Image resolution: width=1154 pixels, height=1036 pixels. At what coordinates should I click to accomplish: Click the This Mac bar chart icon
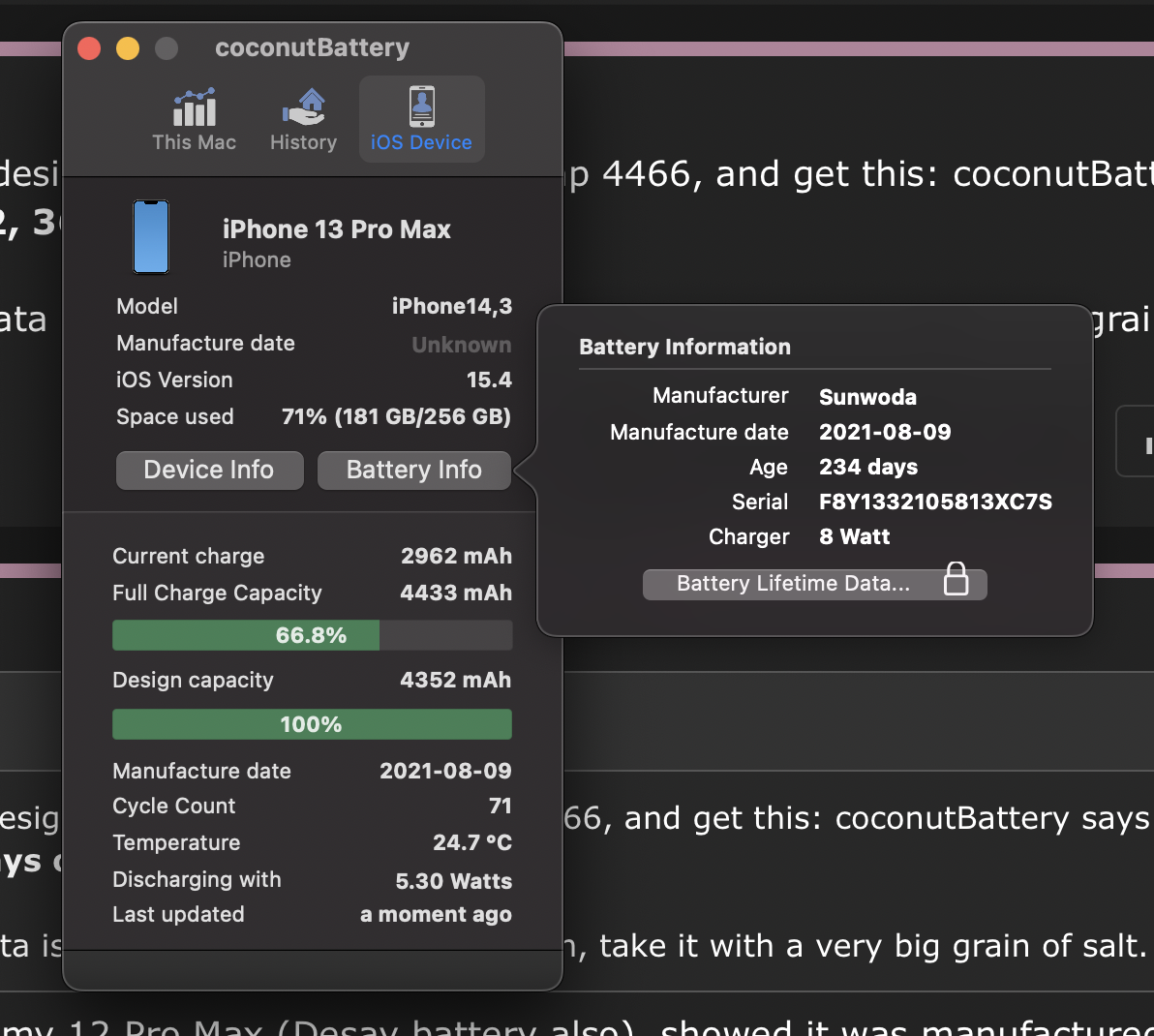(x=195, y=107)
